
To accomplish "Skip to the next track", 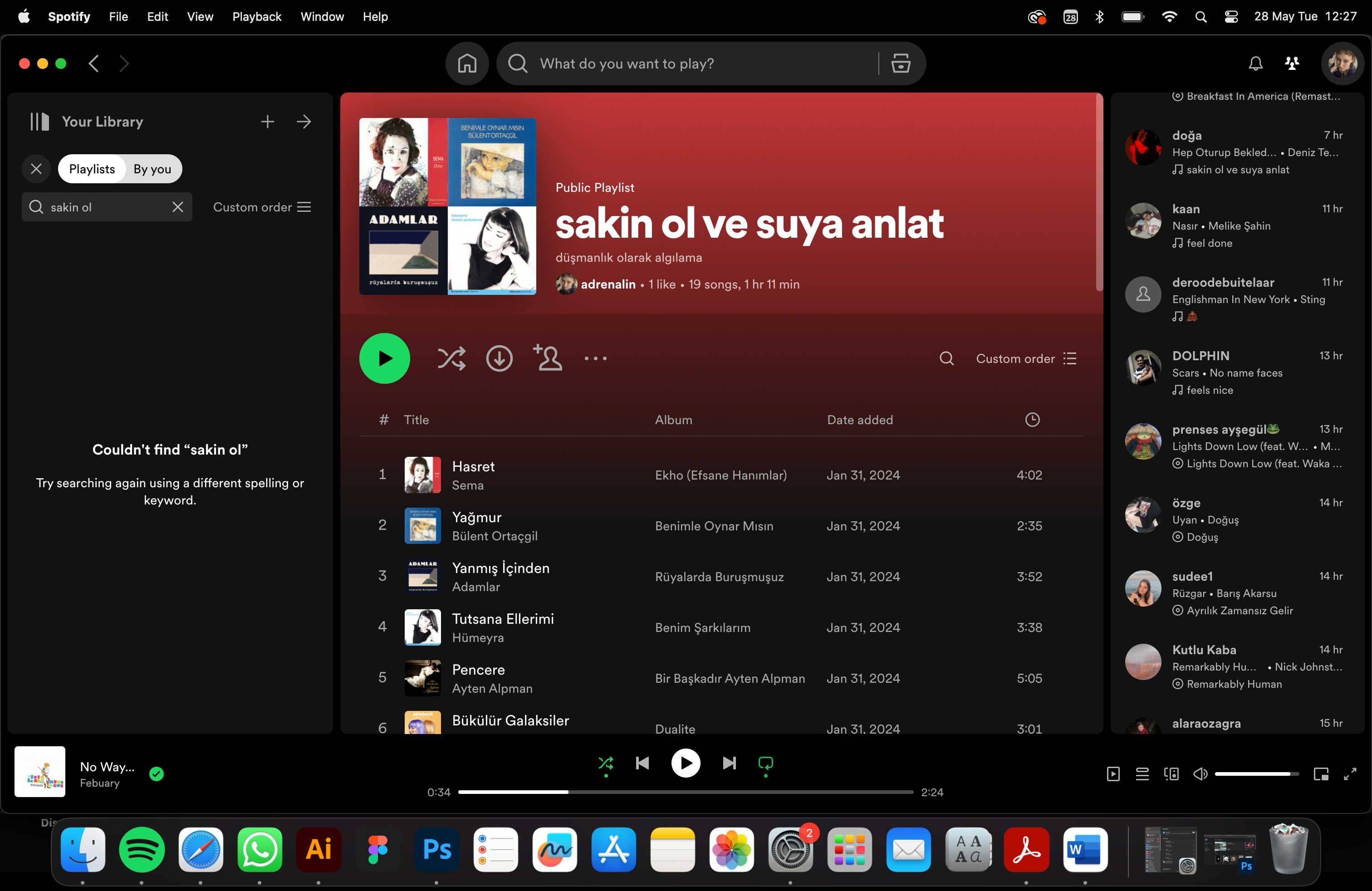I will click(729, 764).
